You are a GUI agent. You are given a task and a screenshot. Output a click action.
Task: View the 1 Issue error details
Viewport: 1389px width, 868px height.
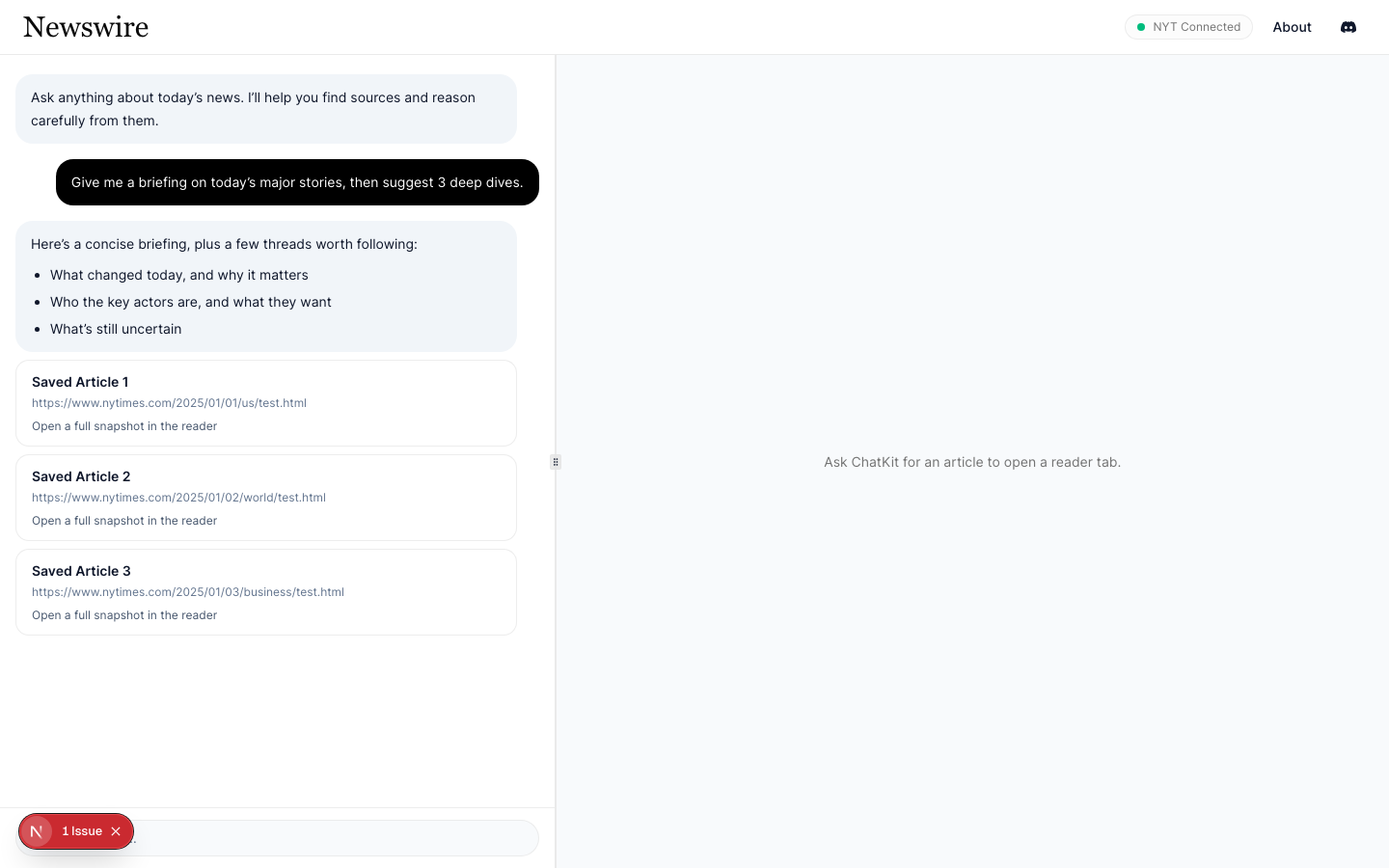(x=82, y=831)
